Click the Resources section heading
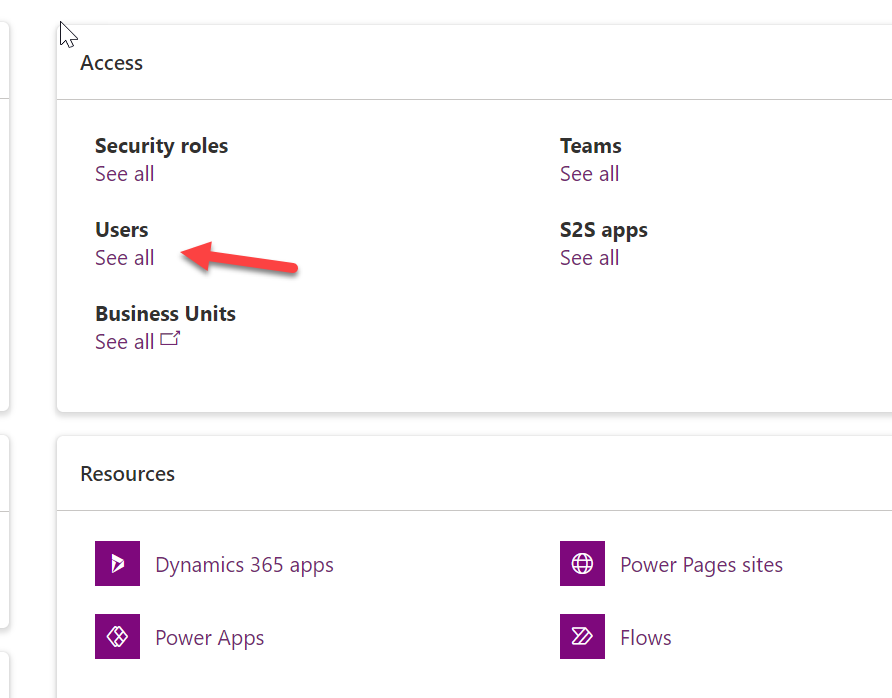 click(127, 473)
